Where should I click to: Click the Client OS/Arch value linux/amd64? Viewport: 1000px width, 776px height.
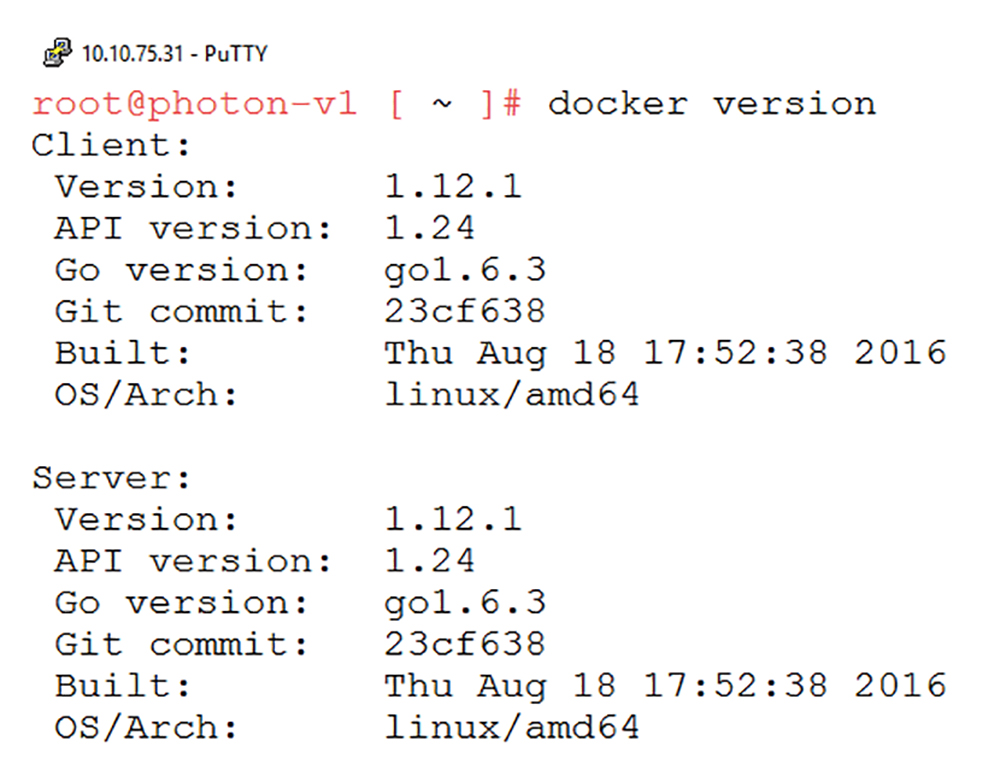pyautogui.click(x=511, y=394)
